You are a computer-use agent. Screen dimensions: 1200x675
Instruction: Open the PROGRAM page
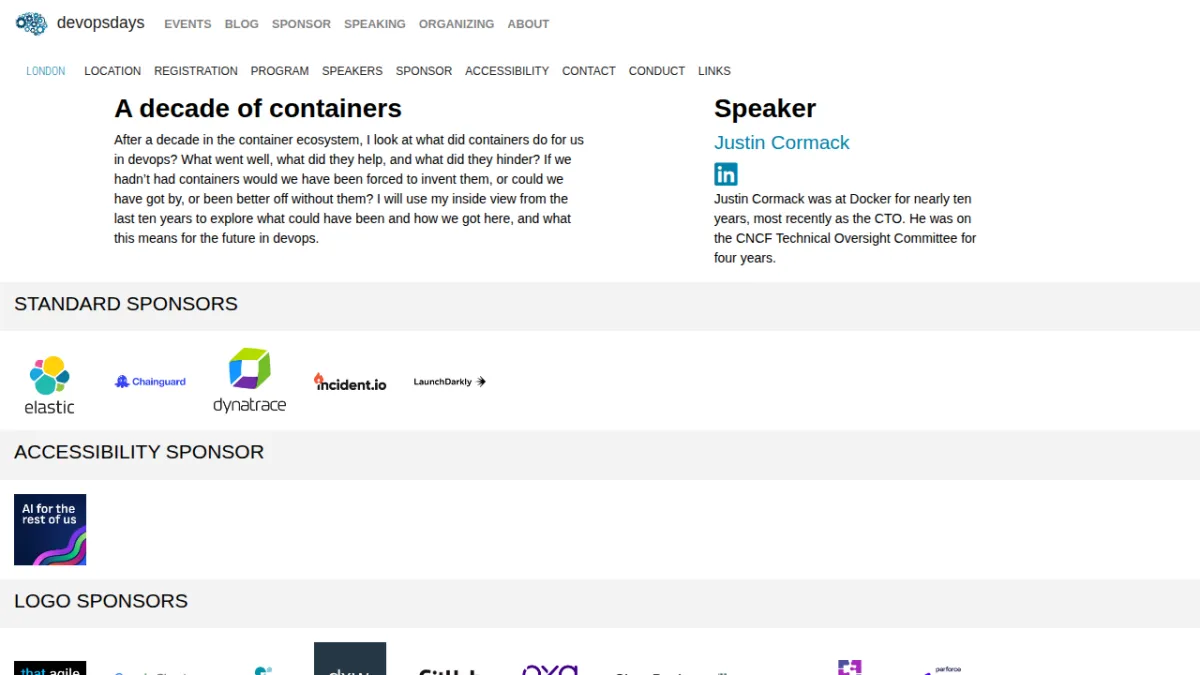tap(280, 71)
